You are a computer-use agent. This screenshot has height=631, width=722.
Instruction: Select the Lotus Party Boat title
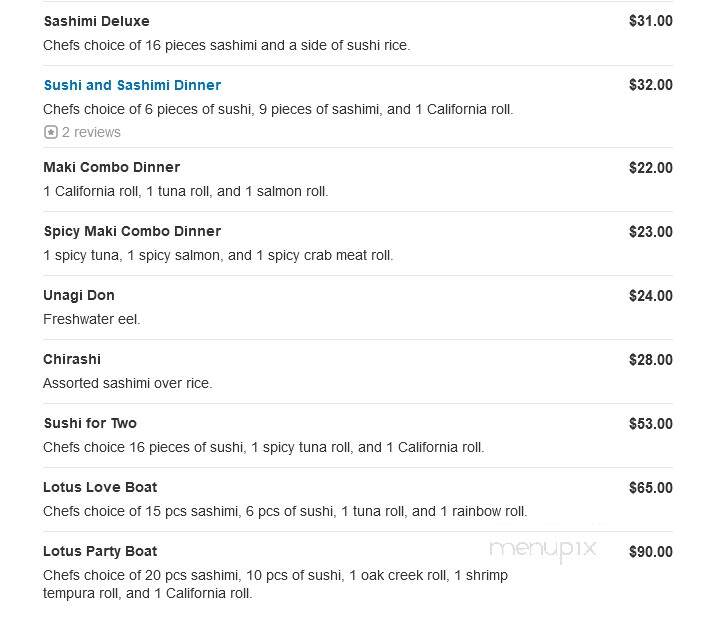point(100,551)
